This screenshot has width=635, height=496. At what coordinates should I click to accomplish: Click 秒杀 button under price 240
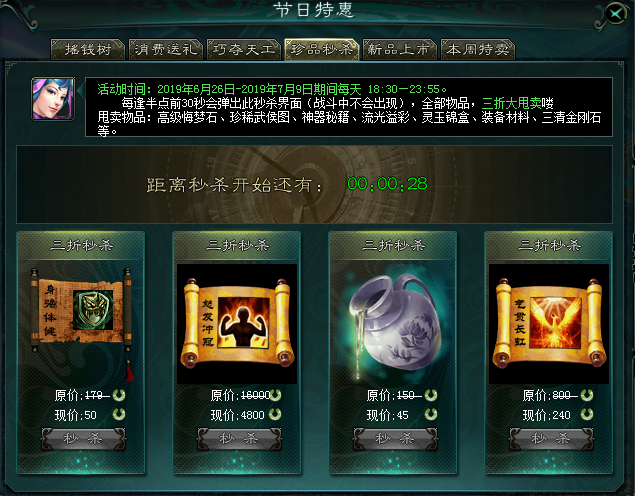pyautogui.click(x=551, y=439)
